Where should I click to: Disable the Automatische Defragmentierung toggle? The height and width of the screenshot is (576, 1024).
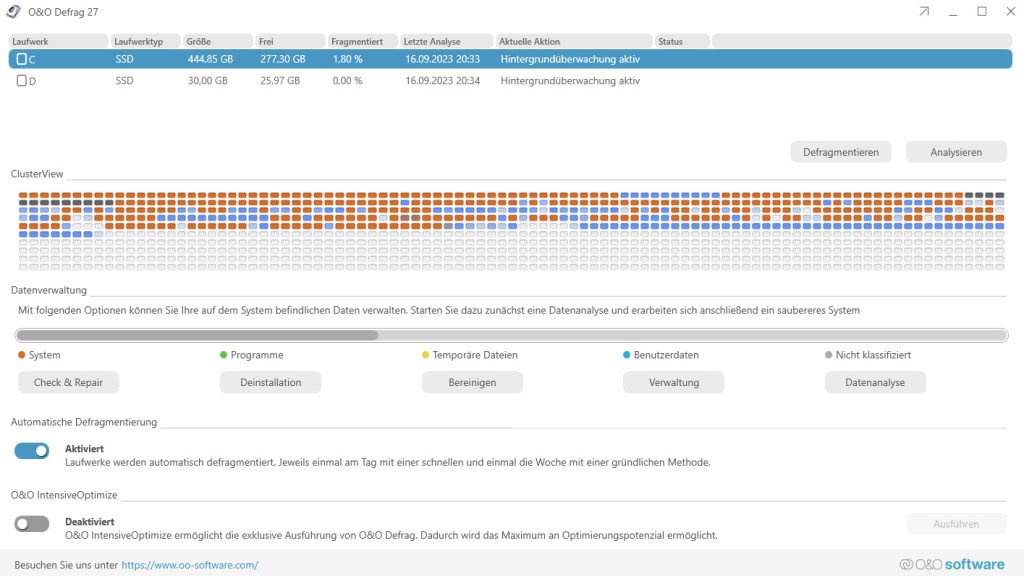tap(32, 451)
